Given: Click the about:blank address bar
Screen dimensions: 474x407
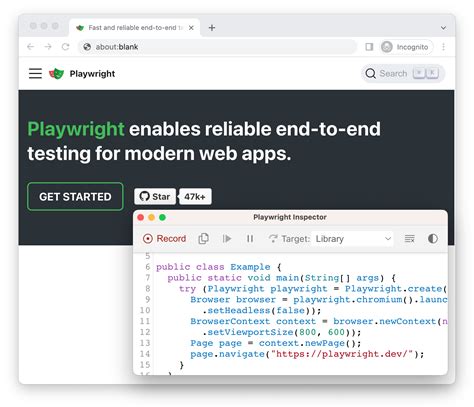Looking at the screenshot, I should pos(217,47).
